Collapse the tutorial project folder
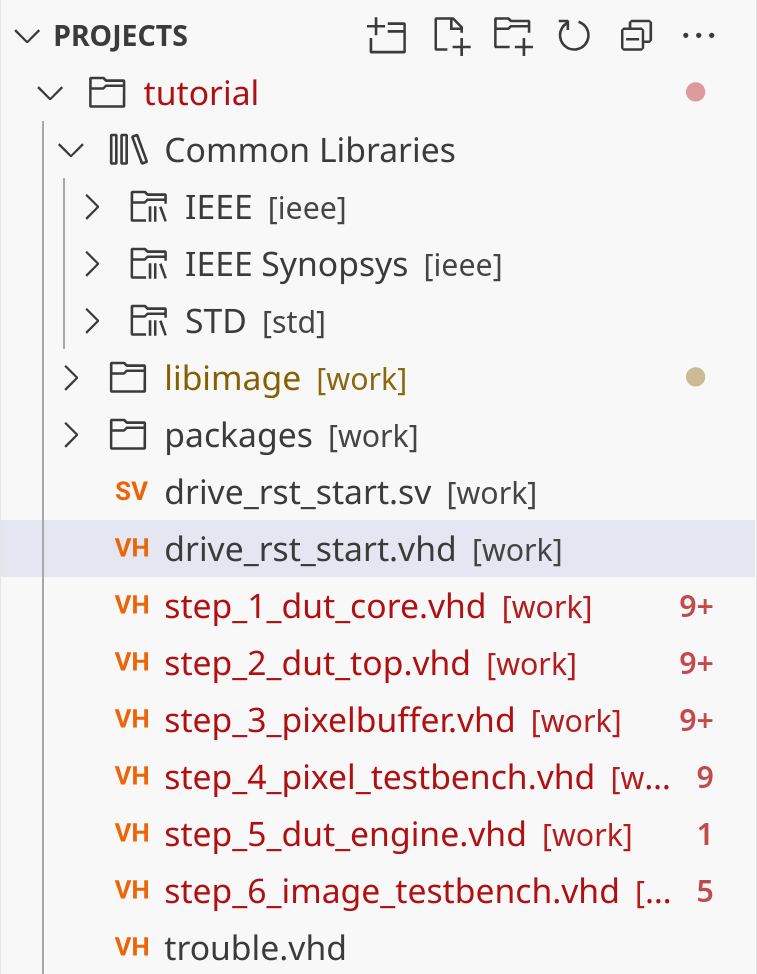Screen dimensions: 757x974 49,94
